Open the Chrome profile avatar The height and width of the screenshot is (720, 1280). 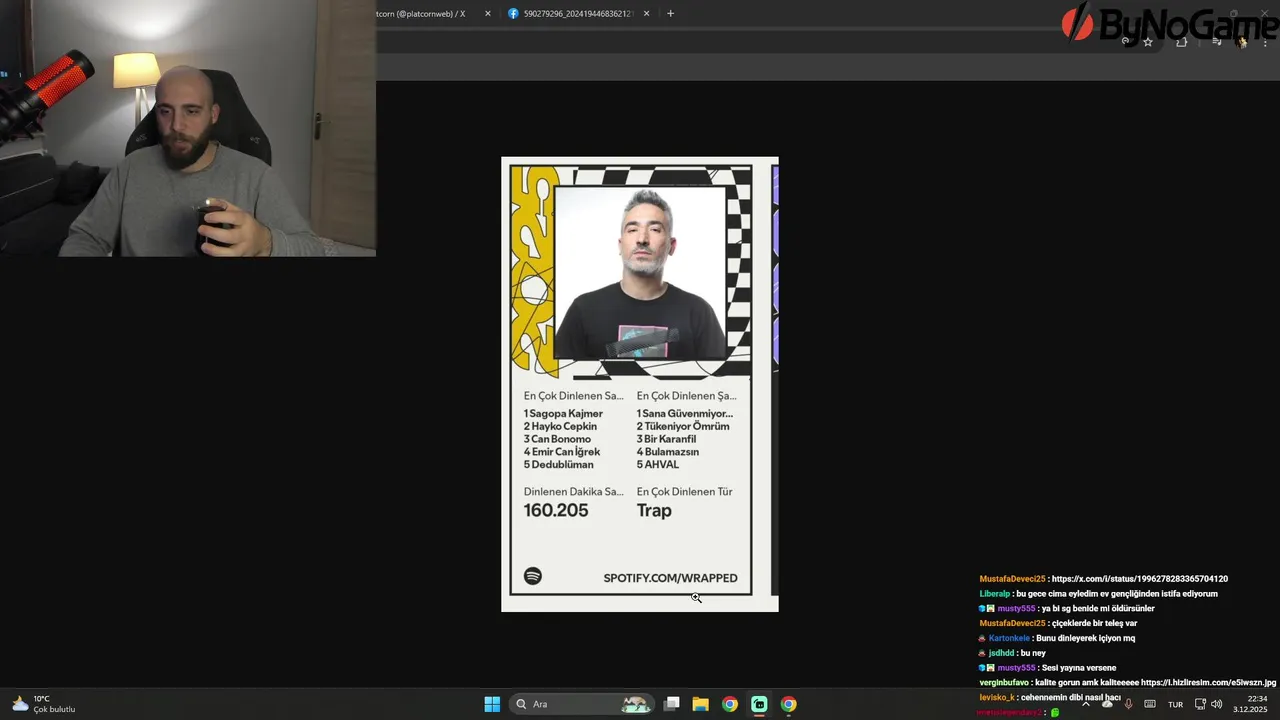(1242, 42)
